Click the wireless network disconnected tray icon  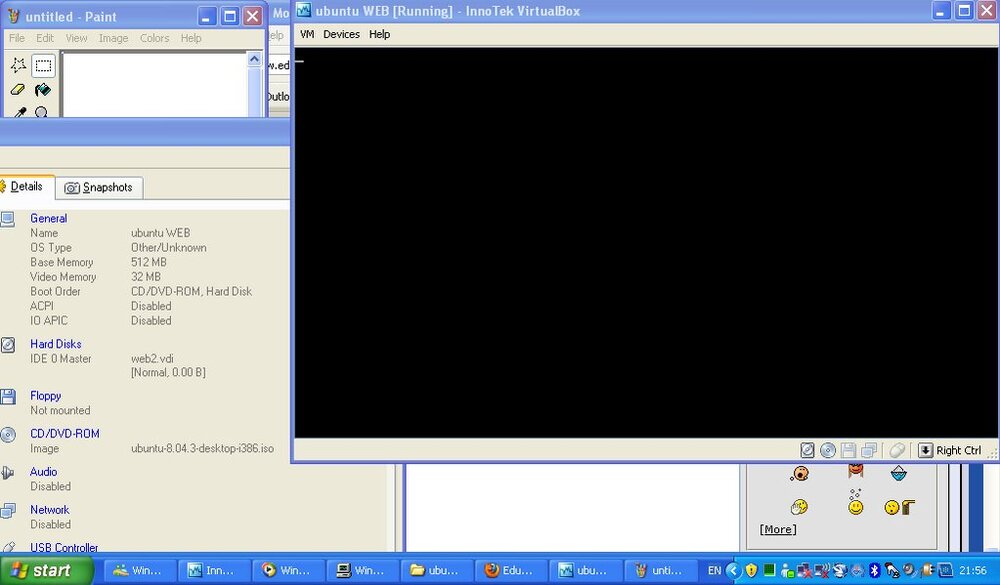click(x=821, y=570)
